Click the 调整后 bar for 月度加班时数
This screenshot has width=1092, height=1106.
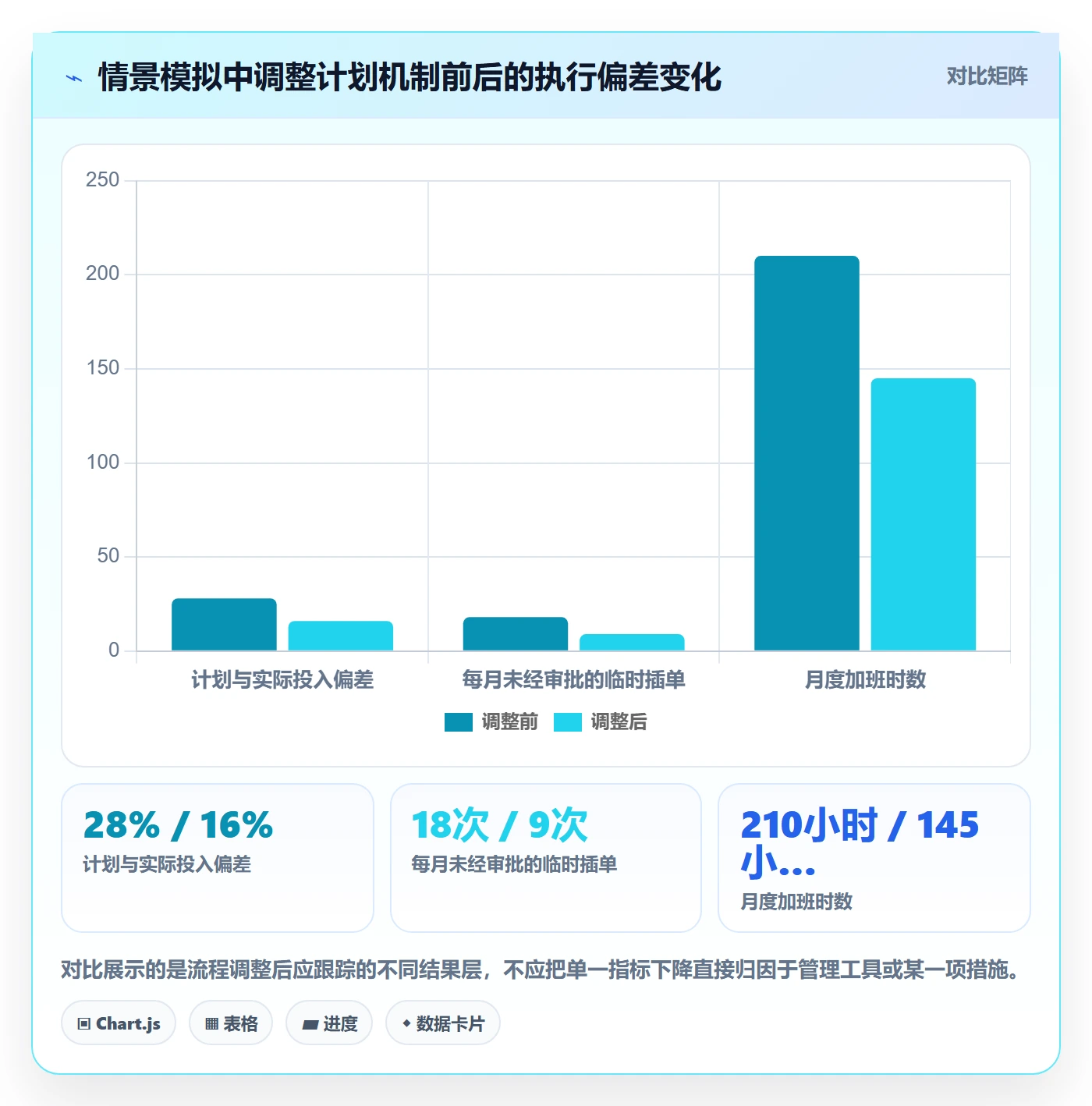[924, 515]
